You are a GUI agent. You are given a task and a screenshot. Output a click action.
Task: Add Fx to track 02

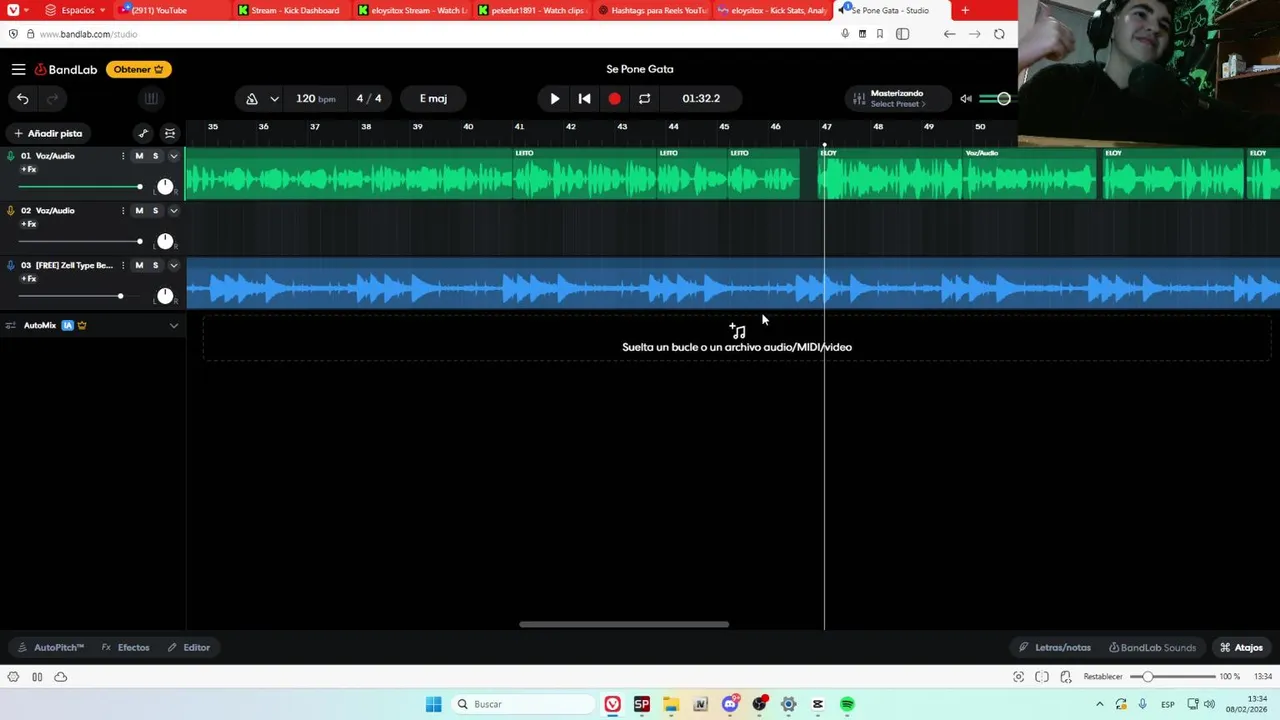pos(28,224)
